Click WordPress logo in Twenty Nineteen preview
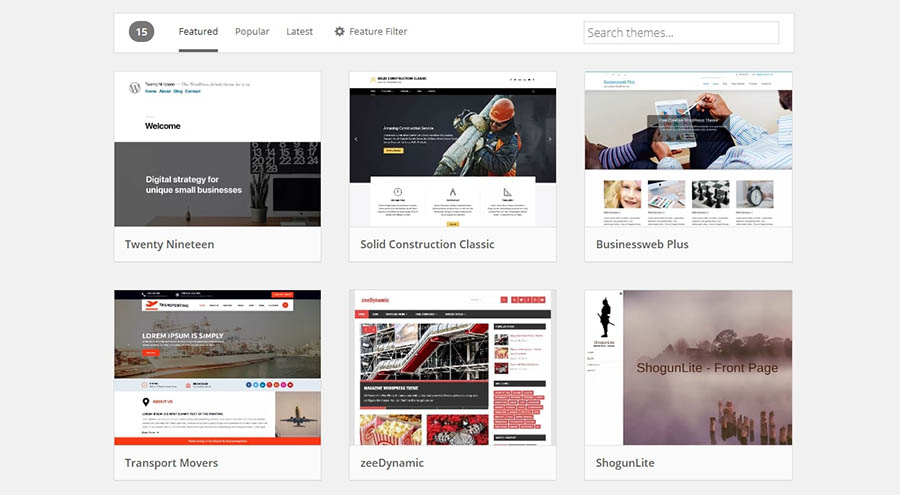The width and height of the screenshot is (900, 495). (134, 88)
